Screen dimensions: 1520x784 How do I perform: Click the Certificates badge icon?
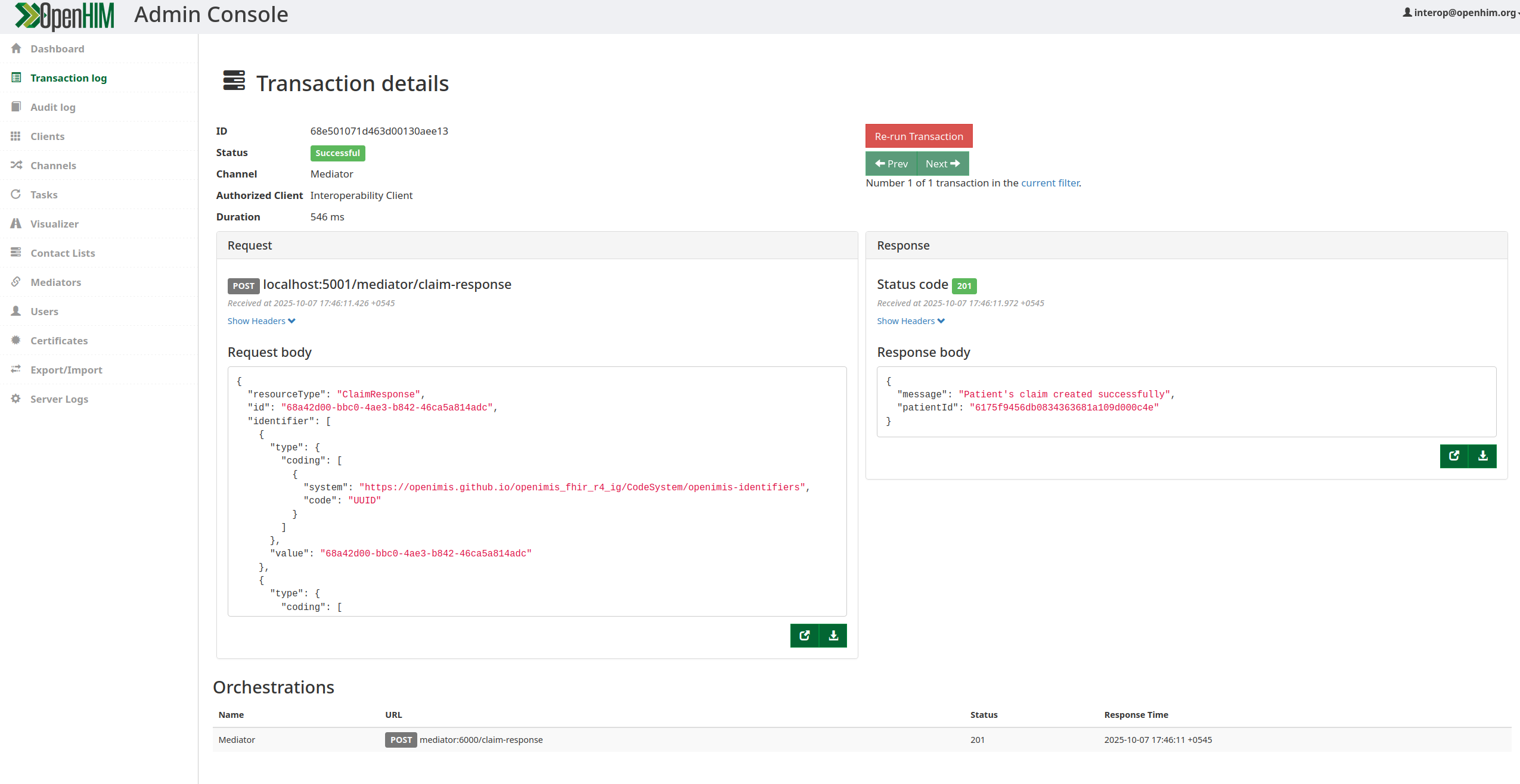(x=16, y=340)
